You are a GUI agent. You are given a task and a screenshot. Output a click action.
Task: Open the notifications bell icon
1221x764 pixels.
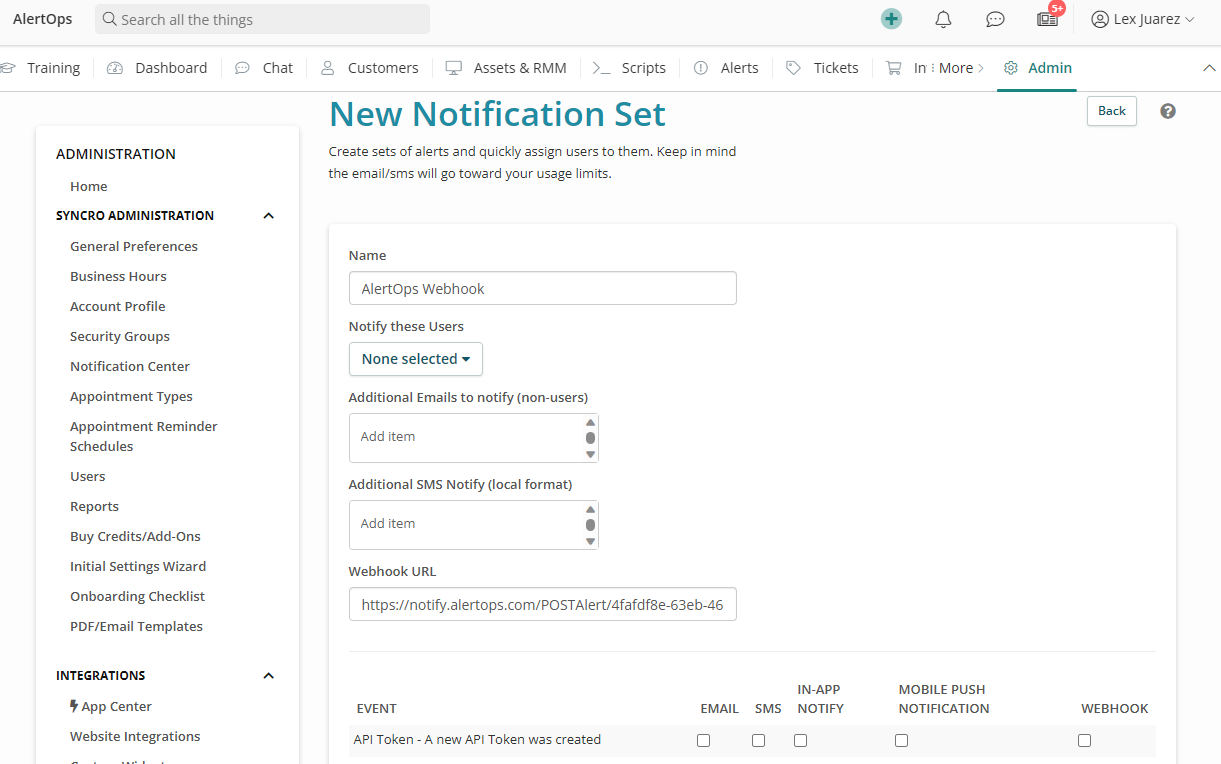click(943, 19)
